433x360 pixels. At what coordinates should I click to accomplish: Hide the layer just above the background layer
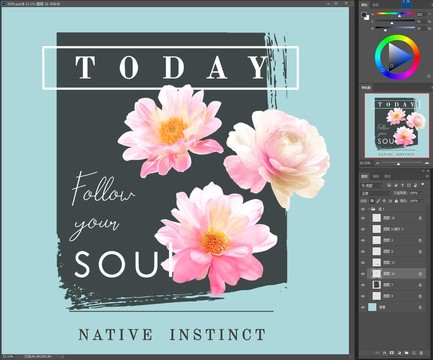click(x=363, y=296)
